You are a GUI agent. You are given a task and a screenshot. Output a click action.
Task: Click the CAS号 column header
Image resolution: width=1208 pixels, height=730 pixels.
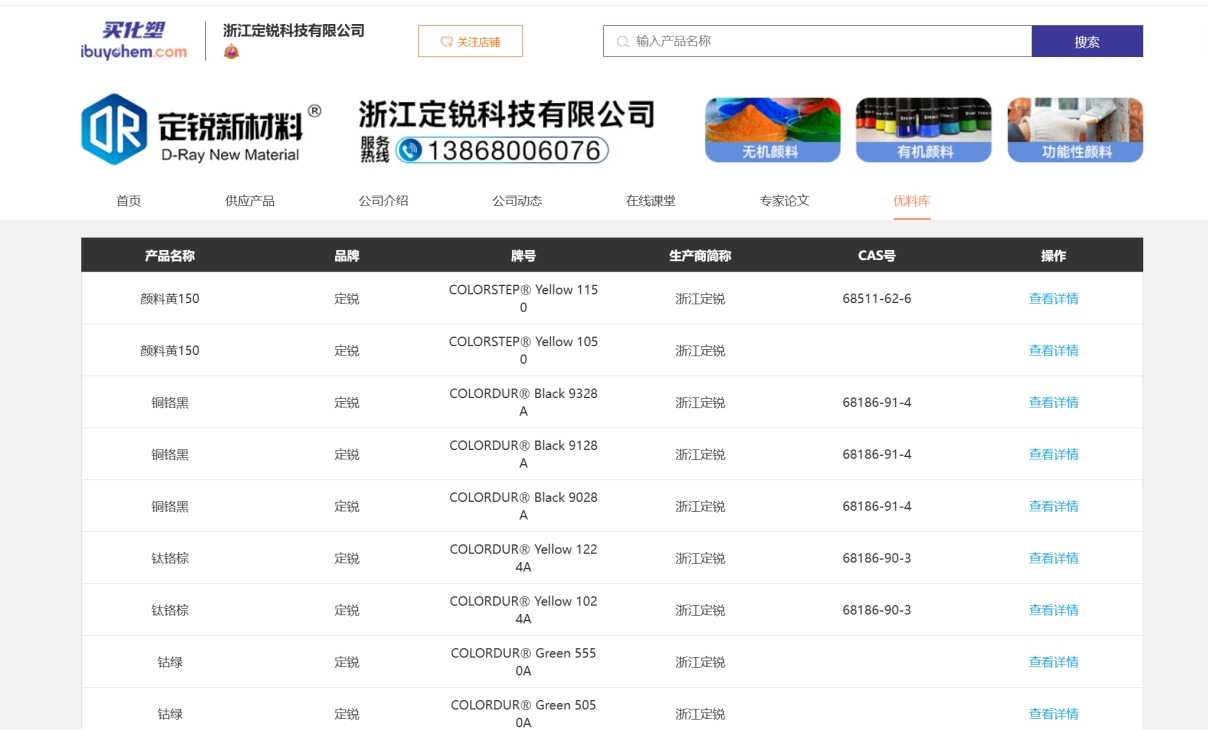[x=877, y=256]
